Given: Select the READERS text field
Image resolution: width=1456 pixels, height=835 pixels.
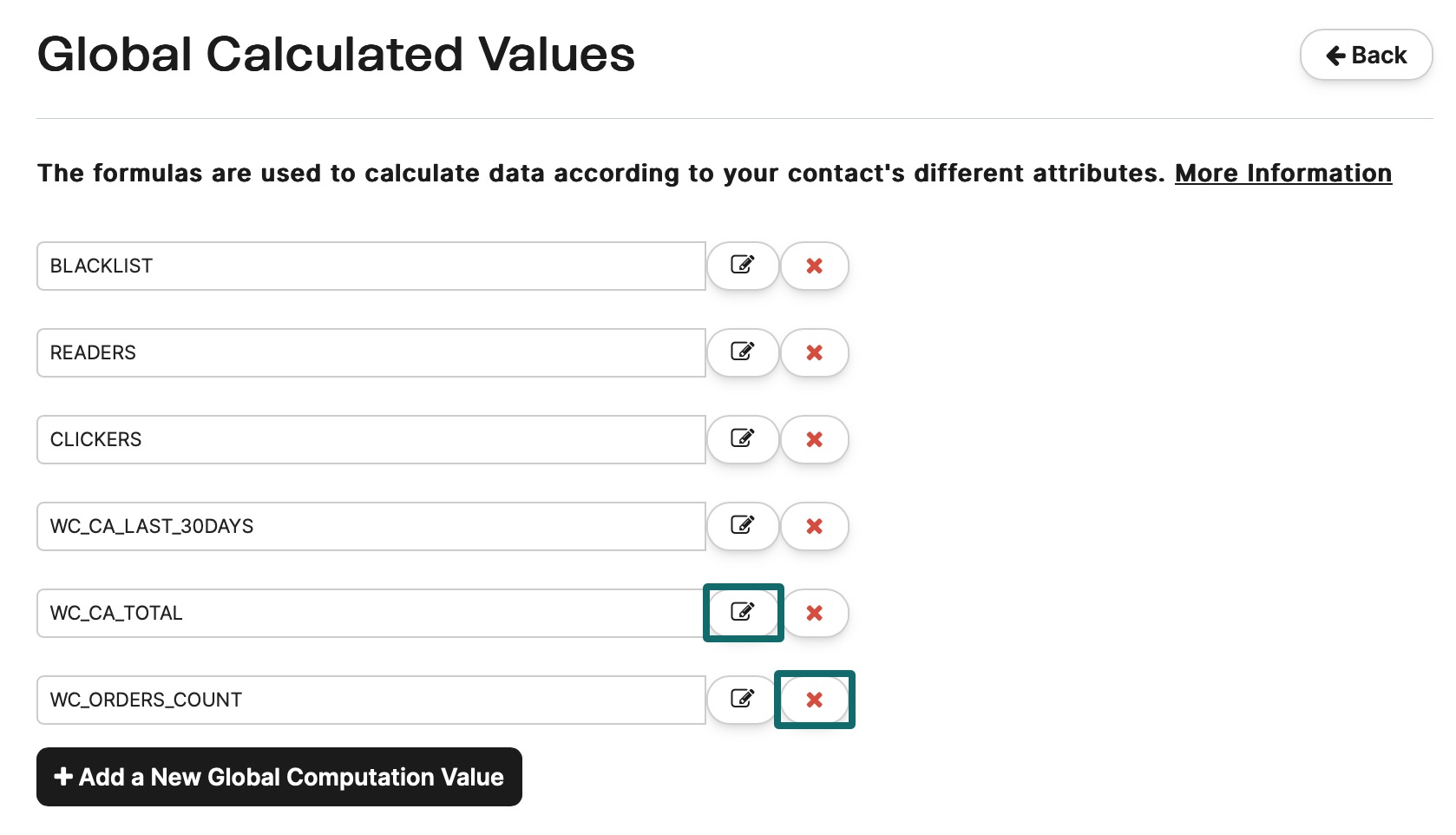Looking at the screenshot, I should pyautogui.click(x=371, y=352).
